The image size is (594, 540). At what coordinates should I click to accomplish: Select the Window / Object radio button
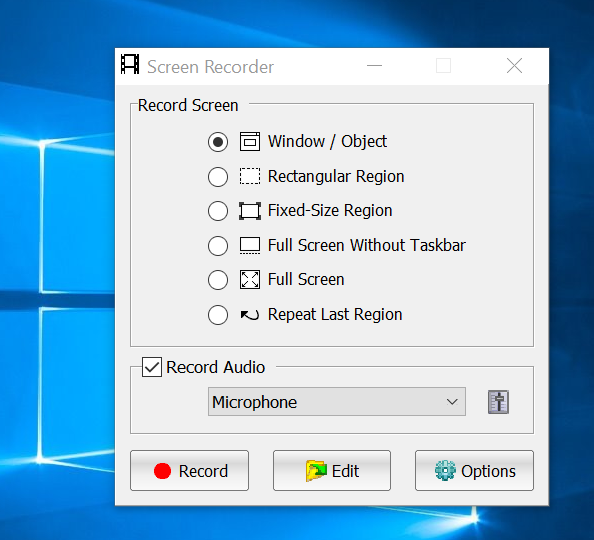[218, 142]
